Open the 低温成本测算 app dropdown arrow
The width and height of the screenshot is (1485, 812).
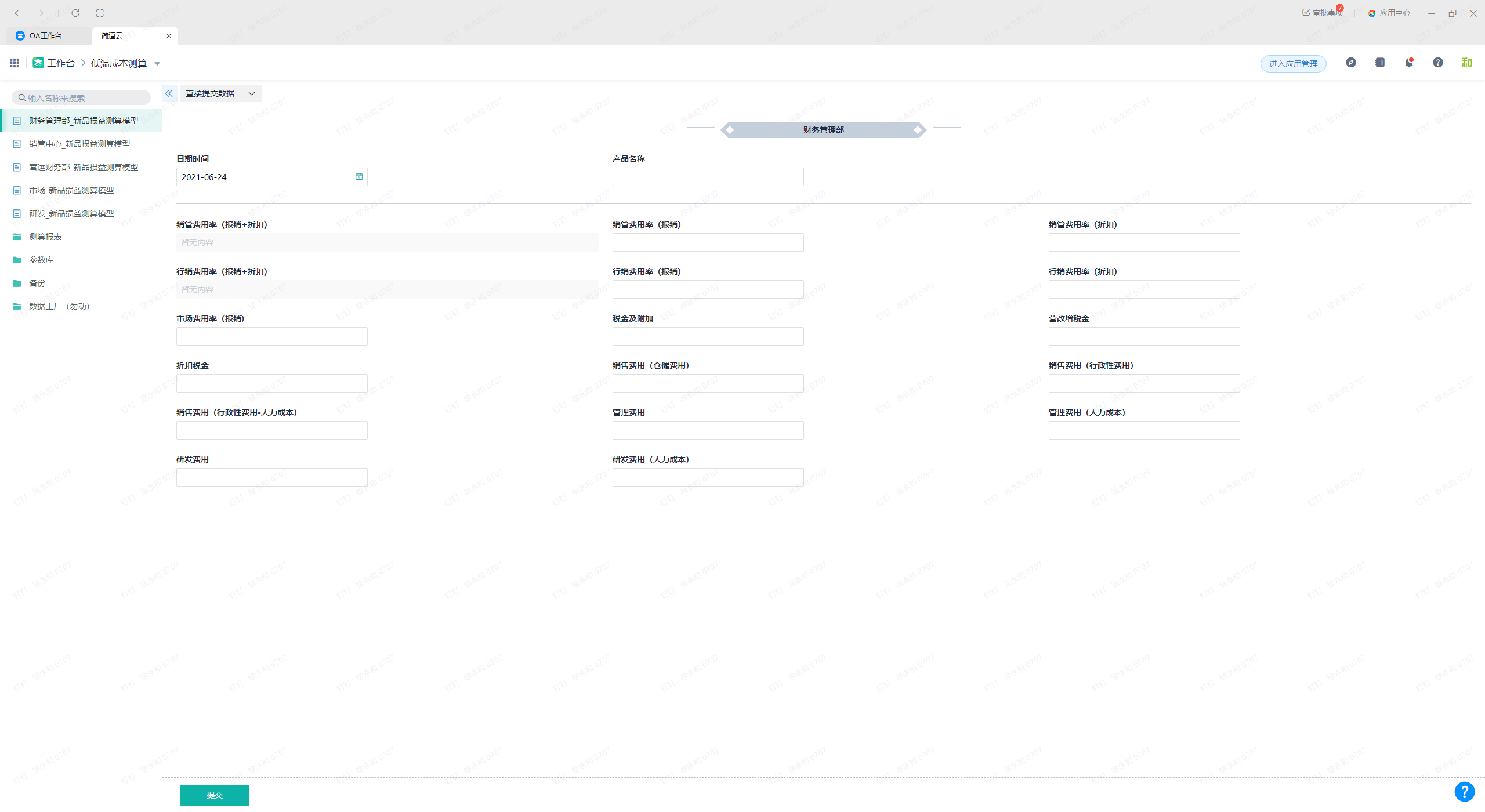point(157,64)
